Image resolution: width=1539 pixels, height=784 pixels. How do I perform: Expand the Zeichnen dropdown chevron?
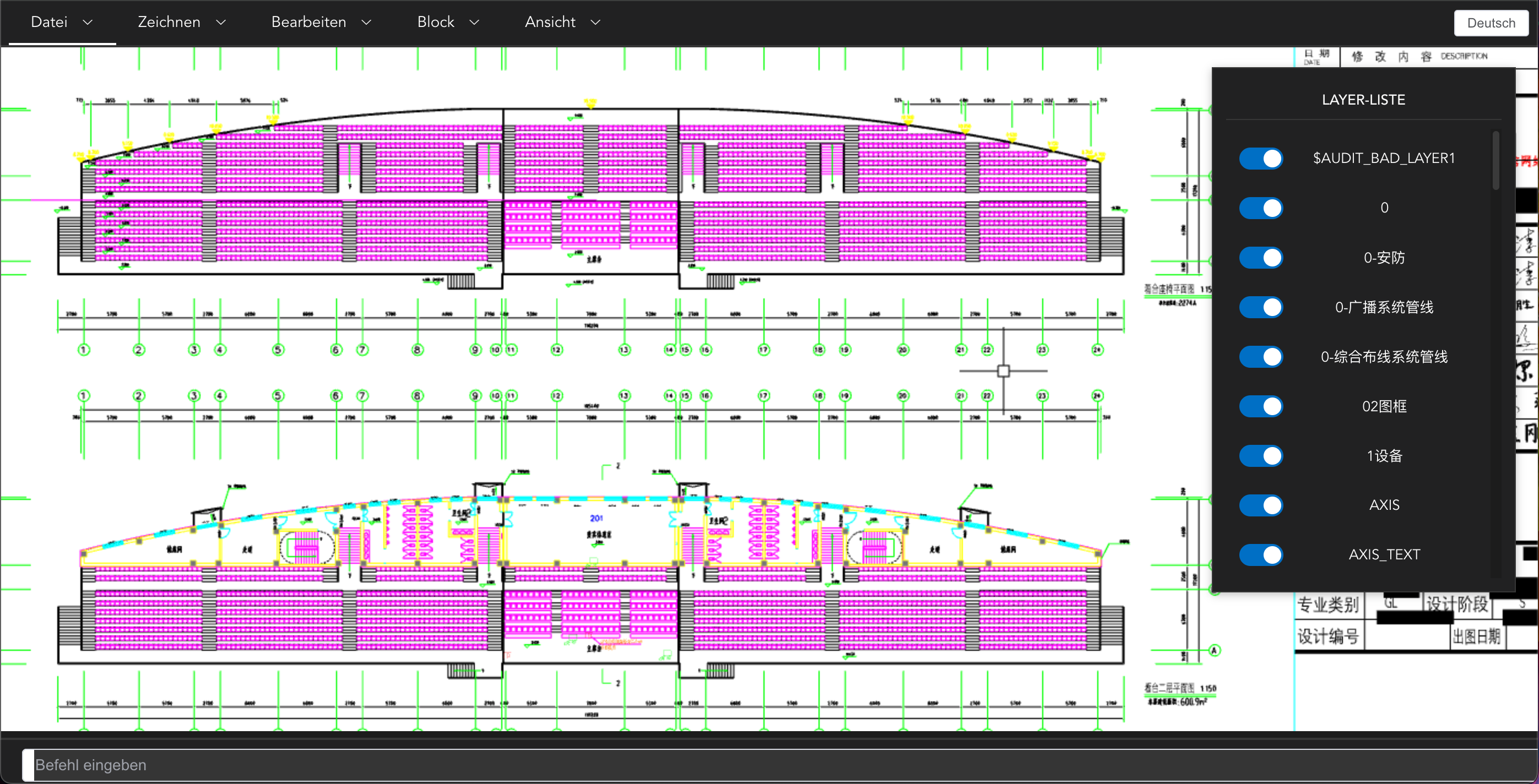pos(221,23)
